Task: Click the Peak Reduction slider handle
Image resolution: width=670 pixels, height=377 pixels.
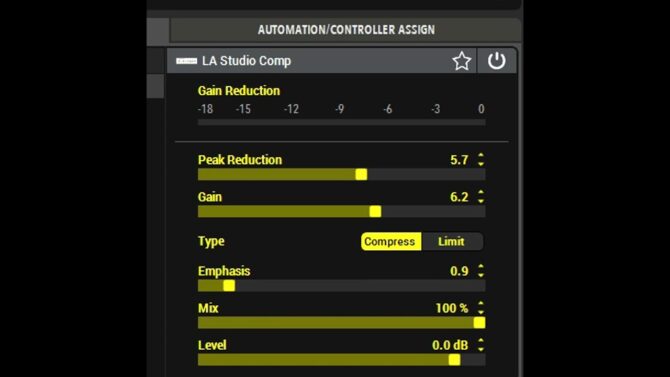Action: click(x=361, y=174)
